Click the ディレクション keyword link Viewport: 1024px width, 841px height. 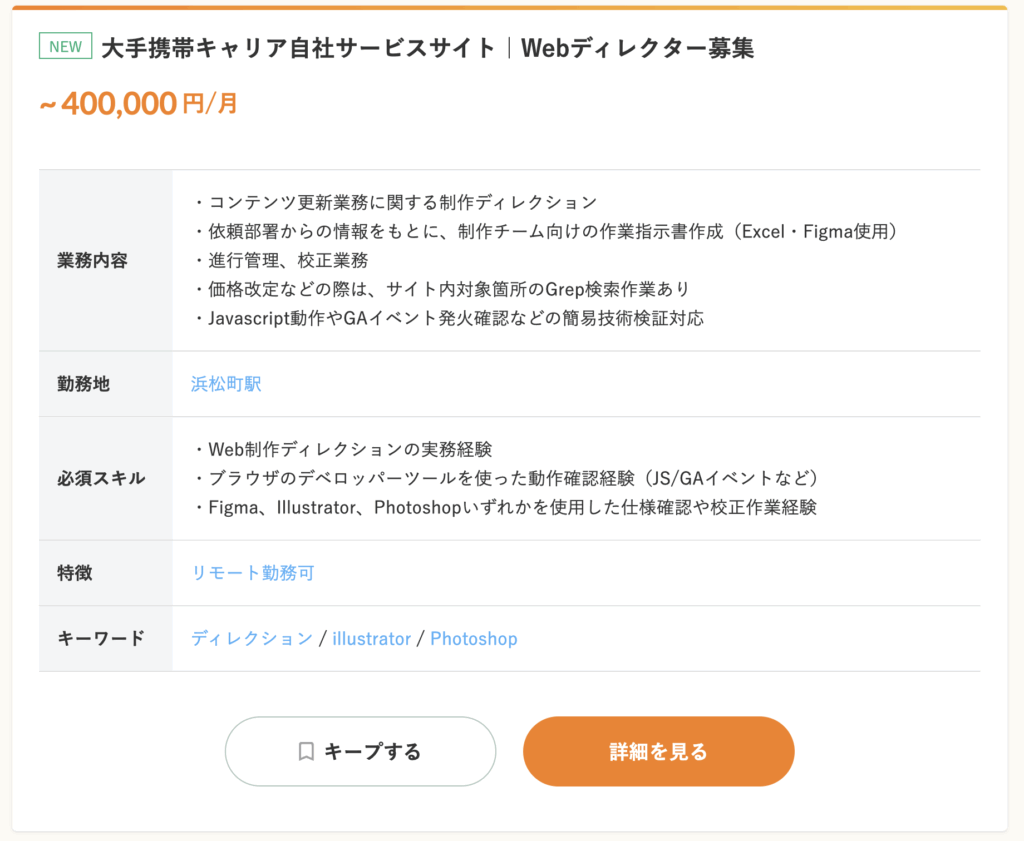point(252,638)
